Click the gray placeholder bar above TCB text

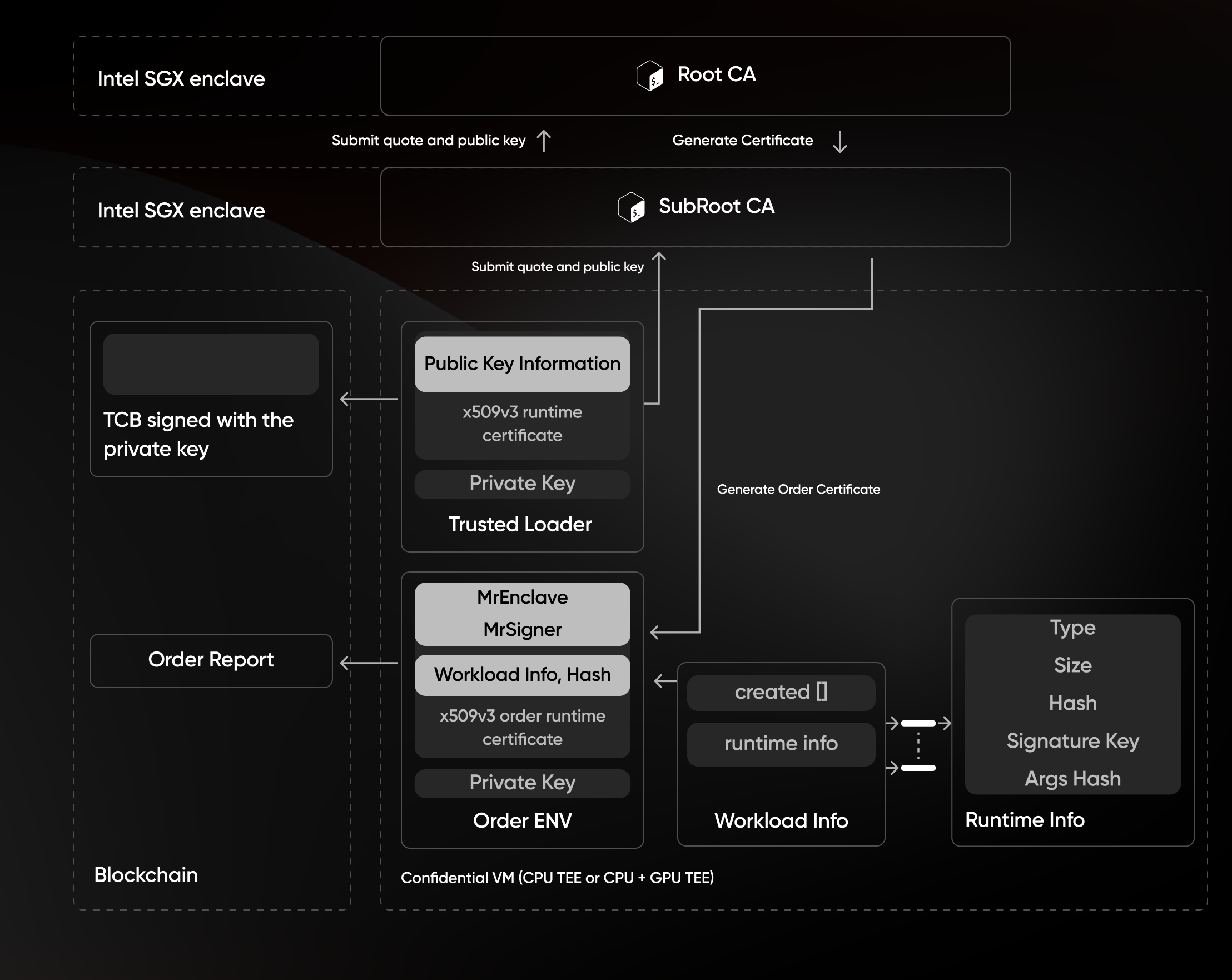[x=211, y=364]
